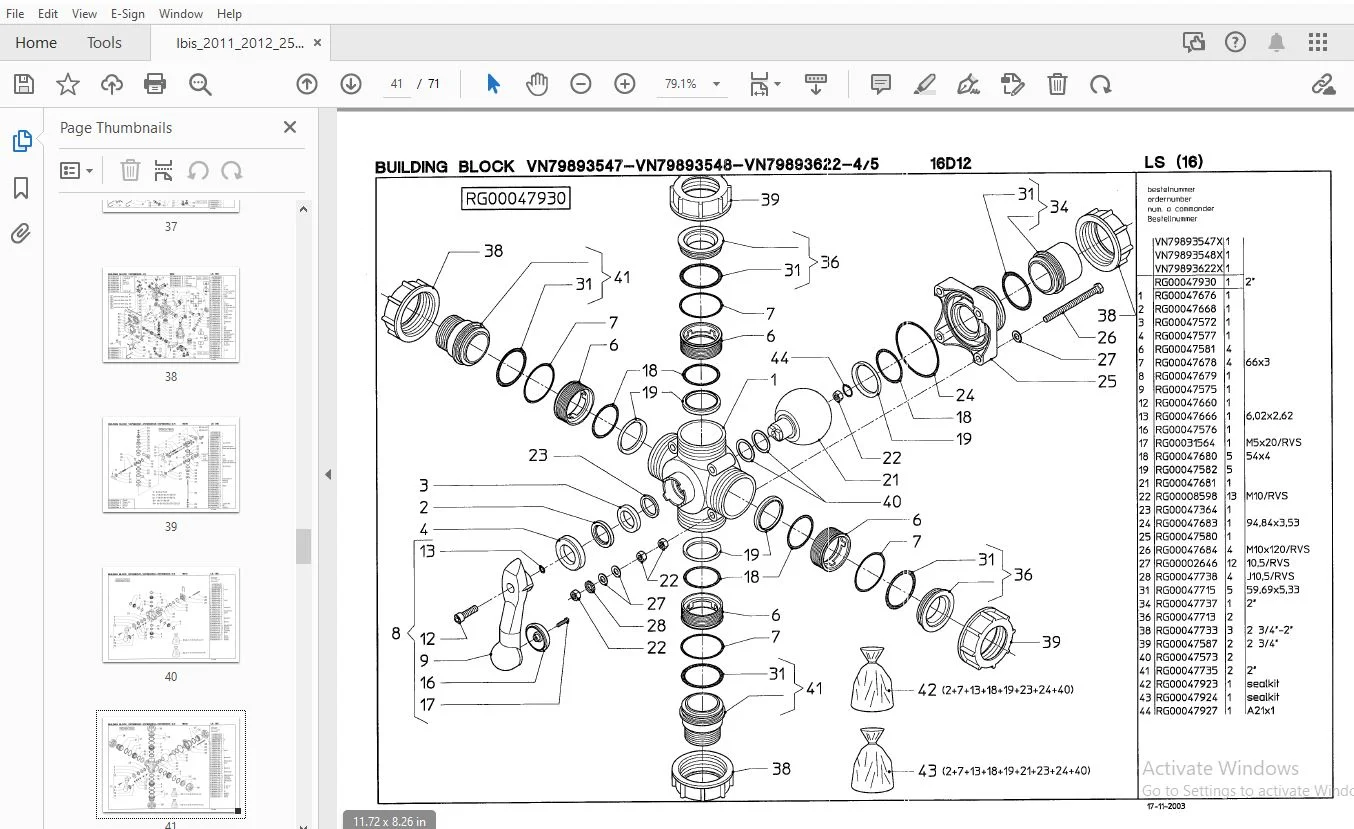Open the Attachments paperclip panel
Screen dimensions: 1354x829
point(21,234)
